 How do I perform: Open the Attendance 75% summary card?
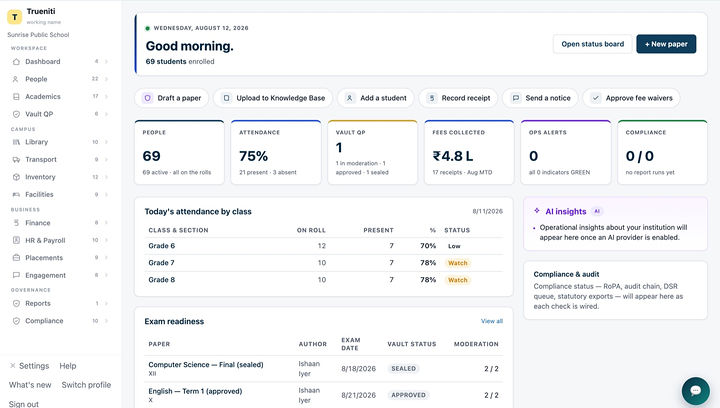276,152
